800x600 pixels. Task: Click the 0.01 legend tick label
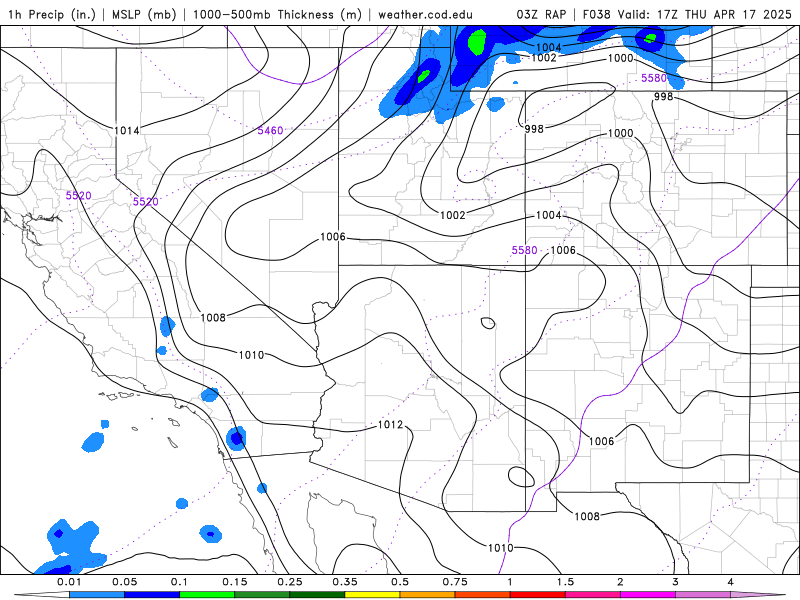[x=69, y=582]
